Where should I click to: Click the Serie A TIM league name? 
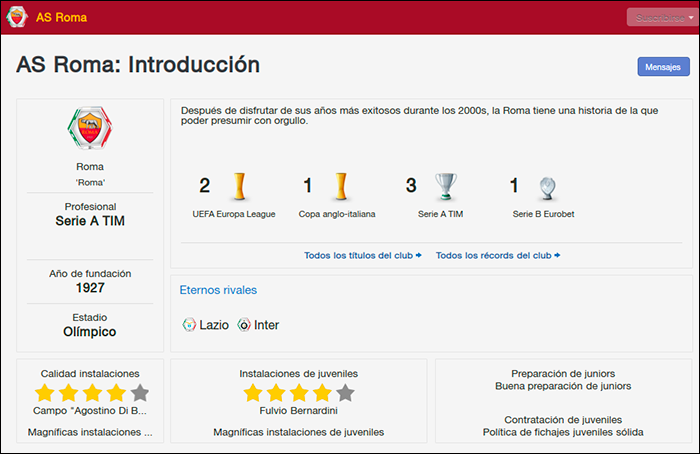tap(90, 221)
